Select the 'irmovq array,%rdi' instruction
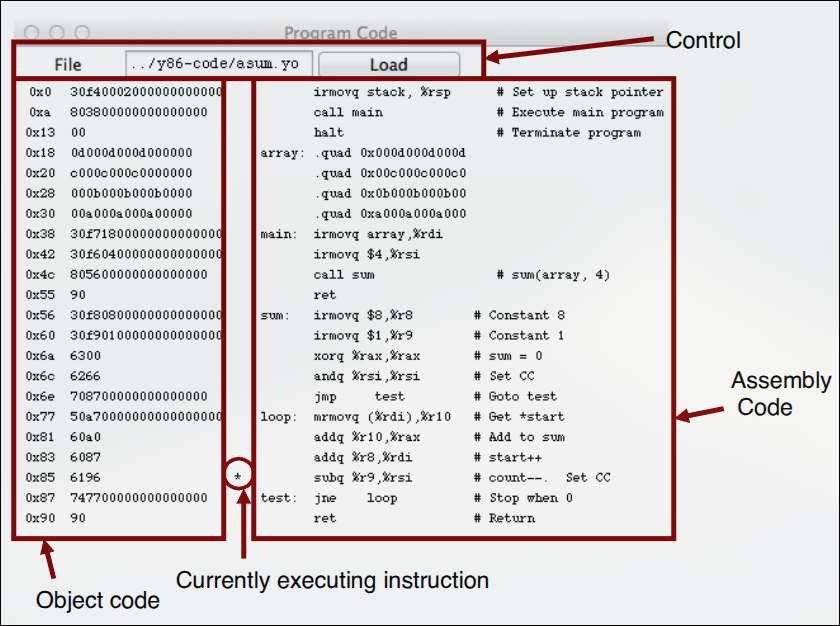Image resolution: width=840 pixels, height=626 pixels. [x=378, y=234]
